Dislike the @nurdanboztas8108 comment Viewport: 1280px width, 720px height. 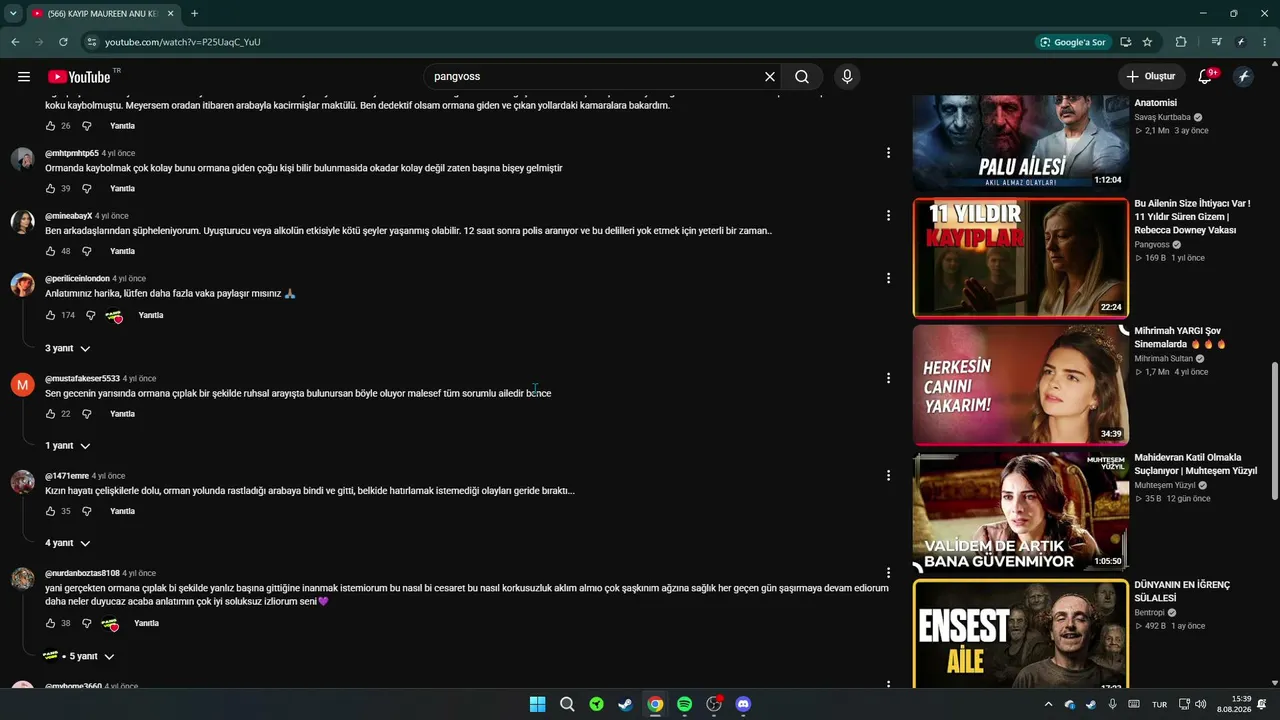click(86, 624)
